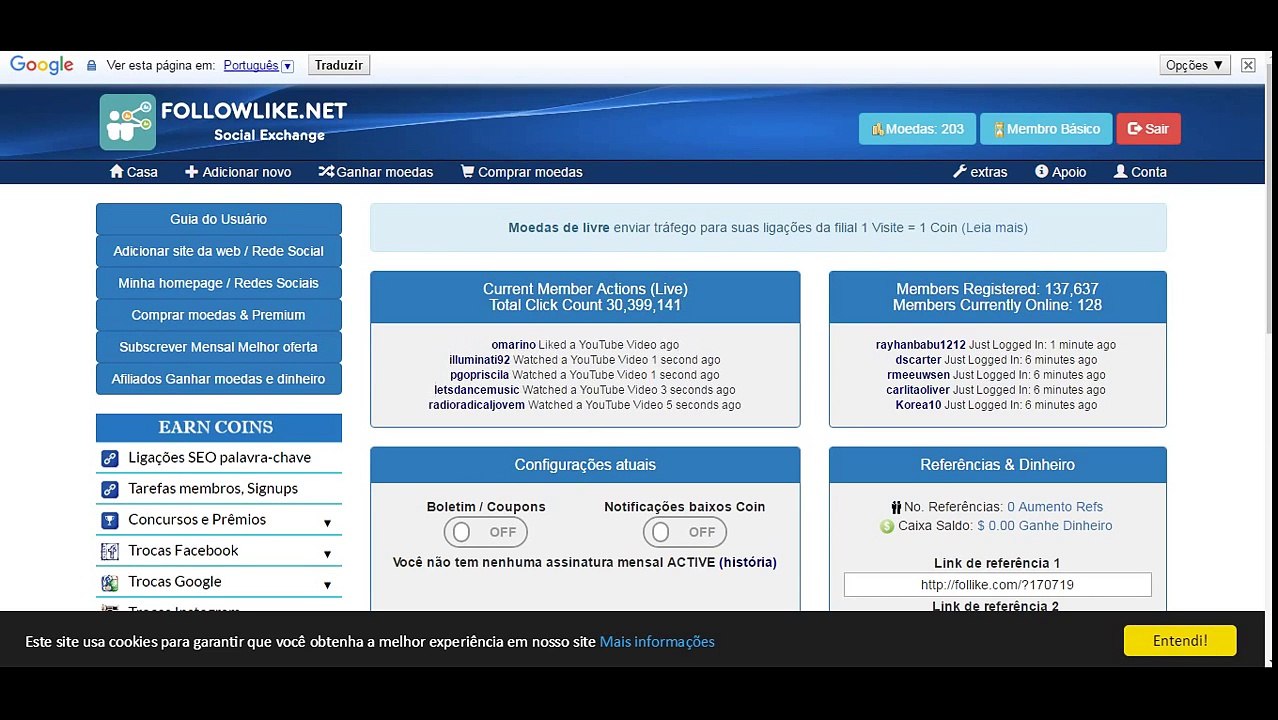The image size is (1278, 720).
Task: Click the house icon beside Casa
Action: tap(116, 172)
